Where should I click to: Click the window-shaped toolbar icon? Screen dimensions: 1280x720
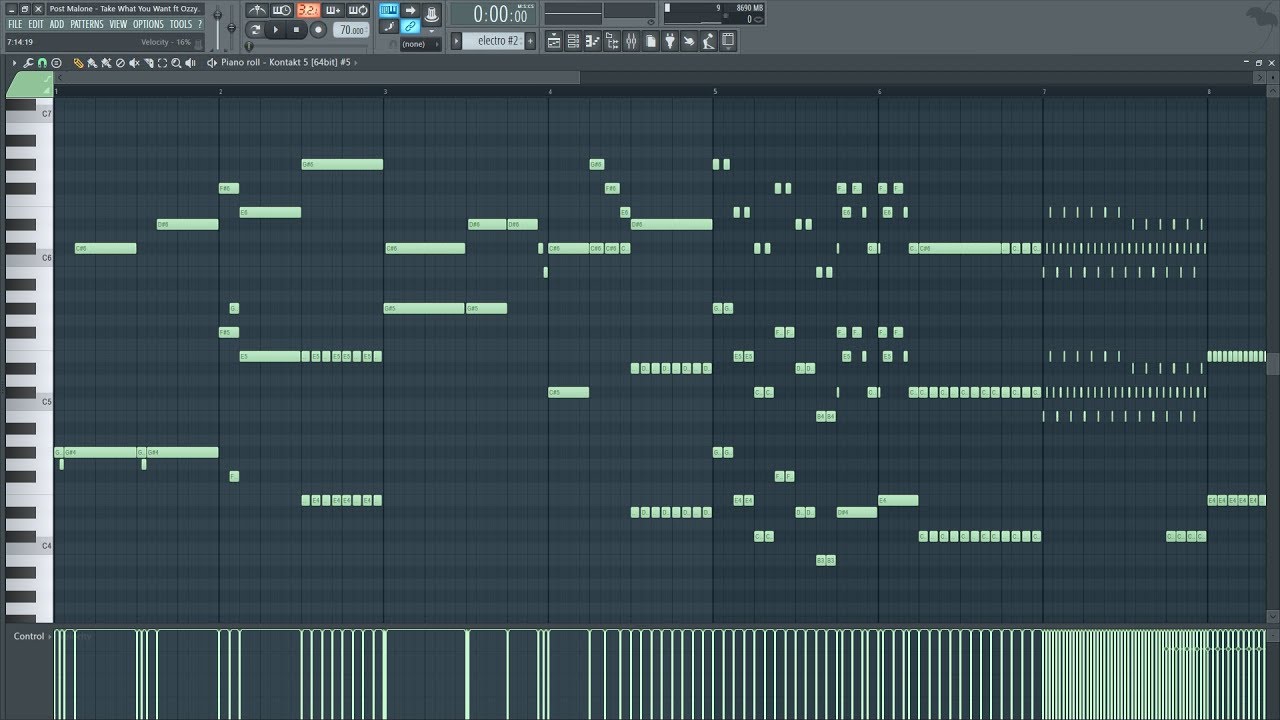click(x=728, y=41)
